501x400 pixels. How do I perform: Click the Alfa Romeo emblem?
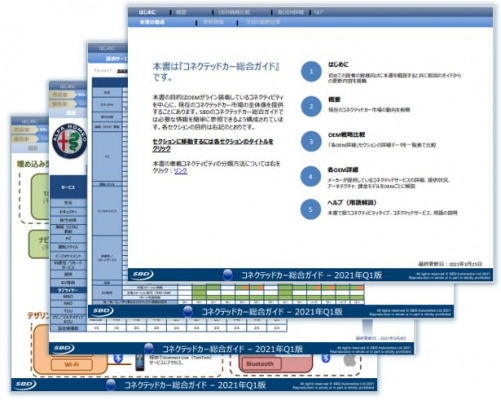click(70, 141)
